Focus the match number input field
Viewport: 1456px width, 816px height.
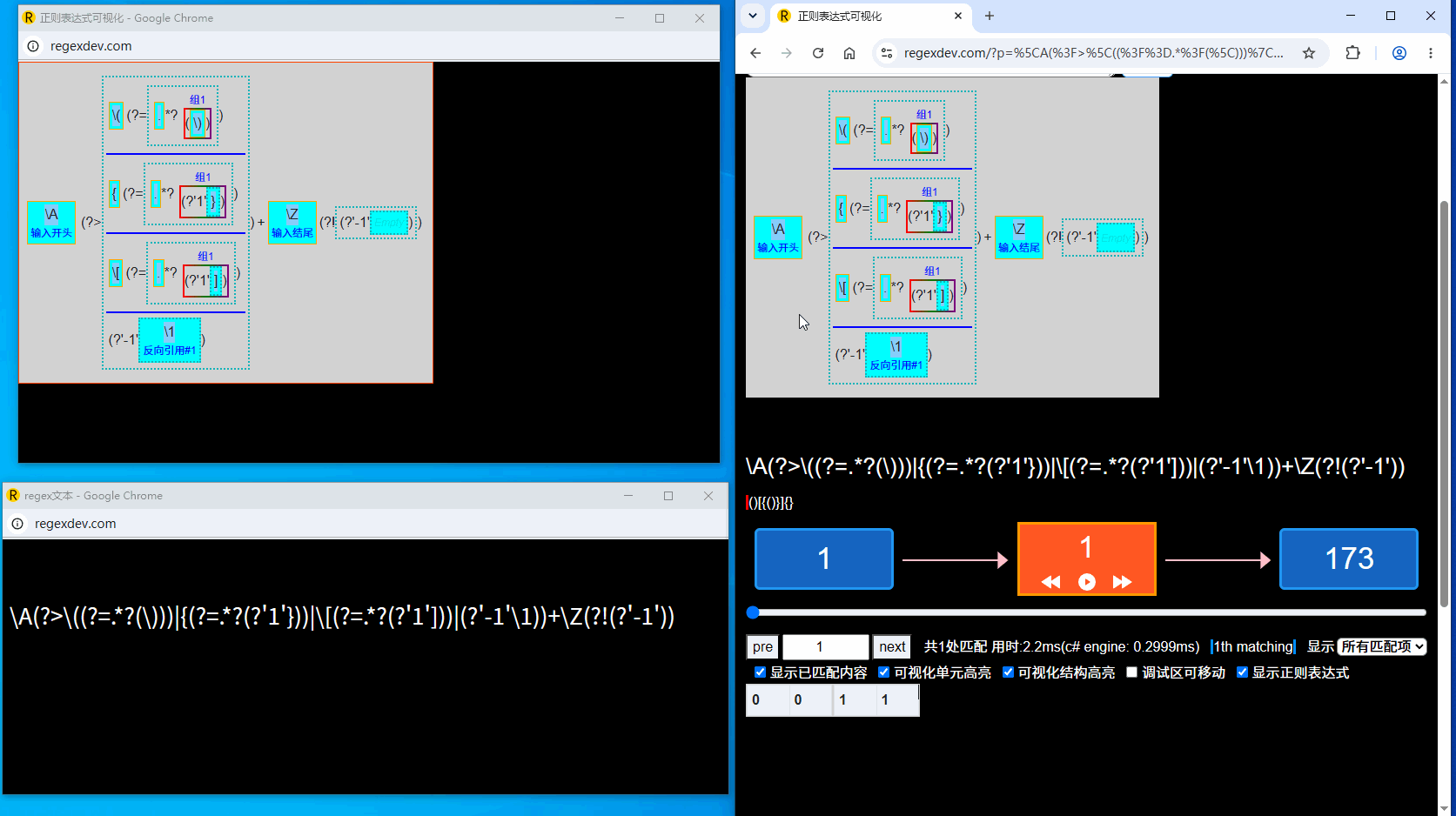[826, 646]
